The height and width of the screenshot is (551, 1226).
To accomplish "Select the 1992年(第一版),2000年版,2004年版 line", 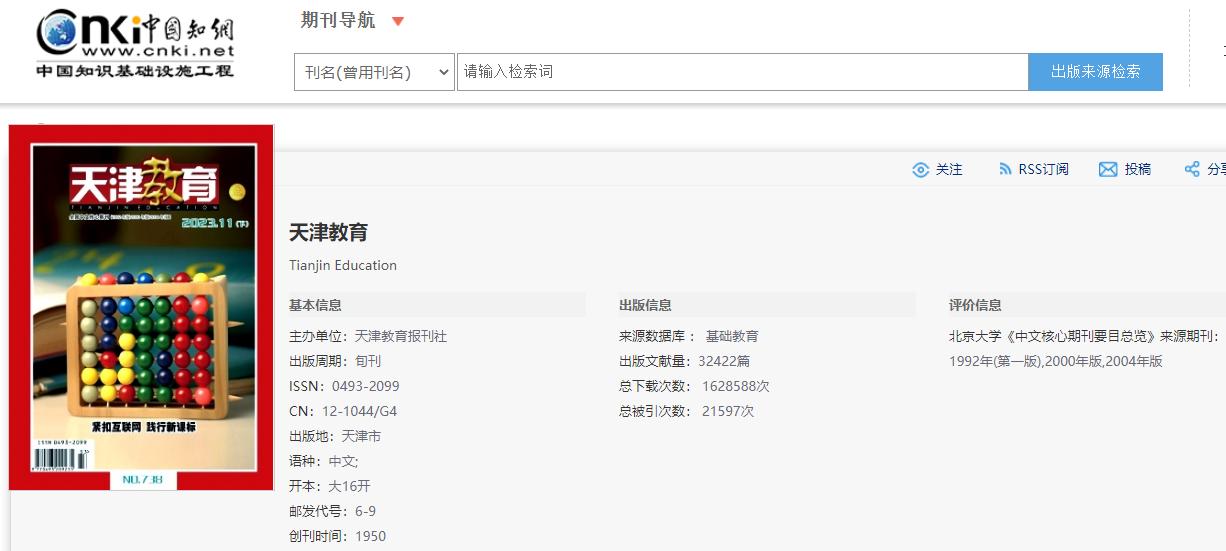I will tap(1056, 361).
